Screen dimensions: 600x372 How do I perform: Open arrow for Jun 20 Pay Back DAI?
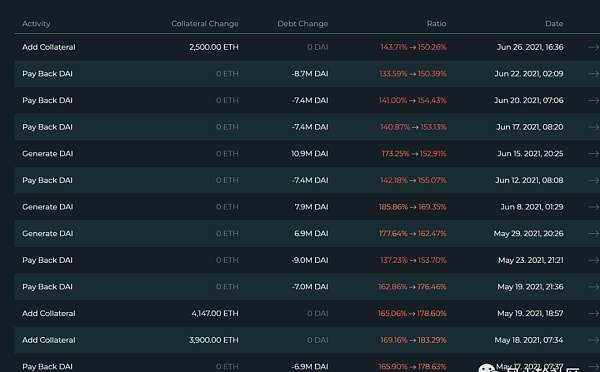594,100
